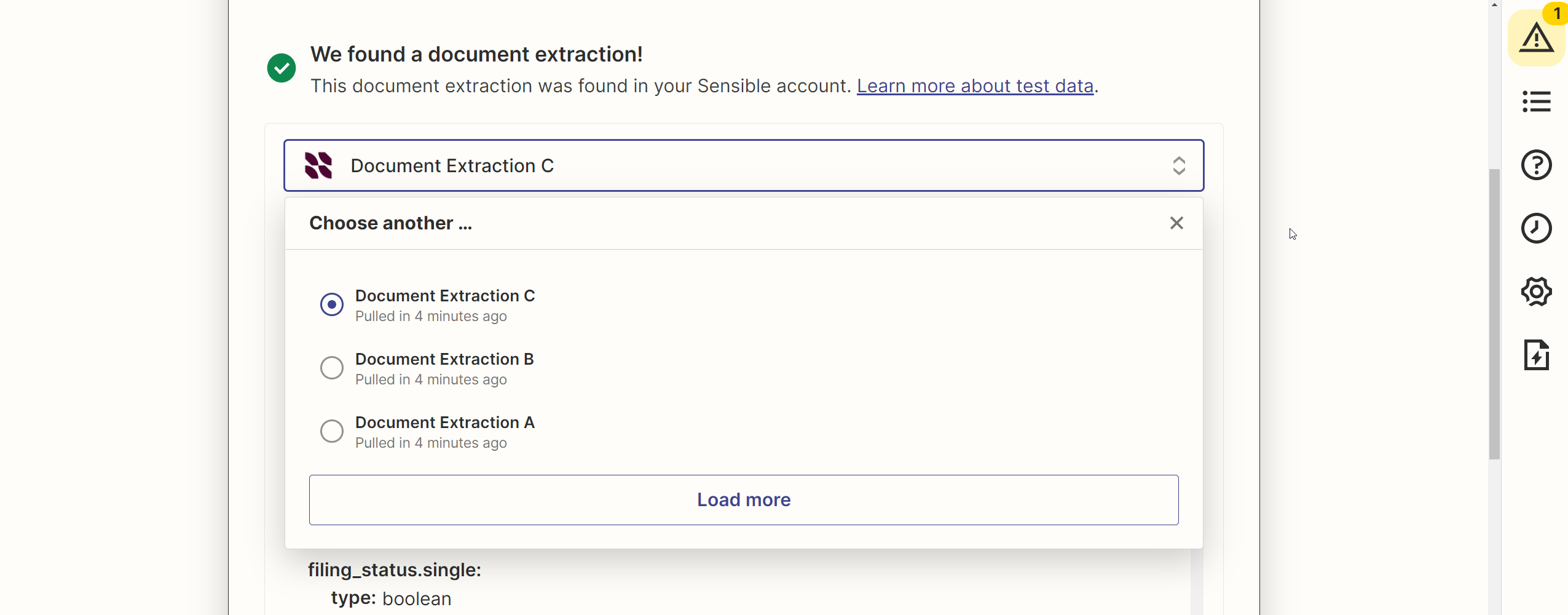Pick the Document Extraction A list entry
Screen dimensions: 1568x615
point(444,423)
